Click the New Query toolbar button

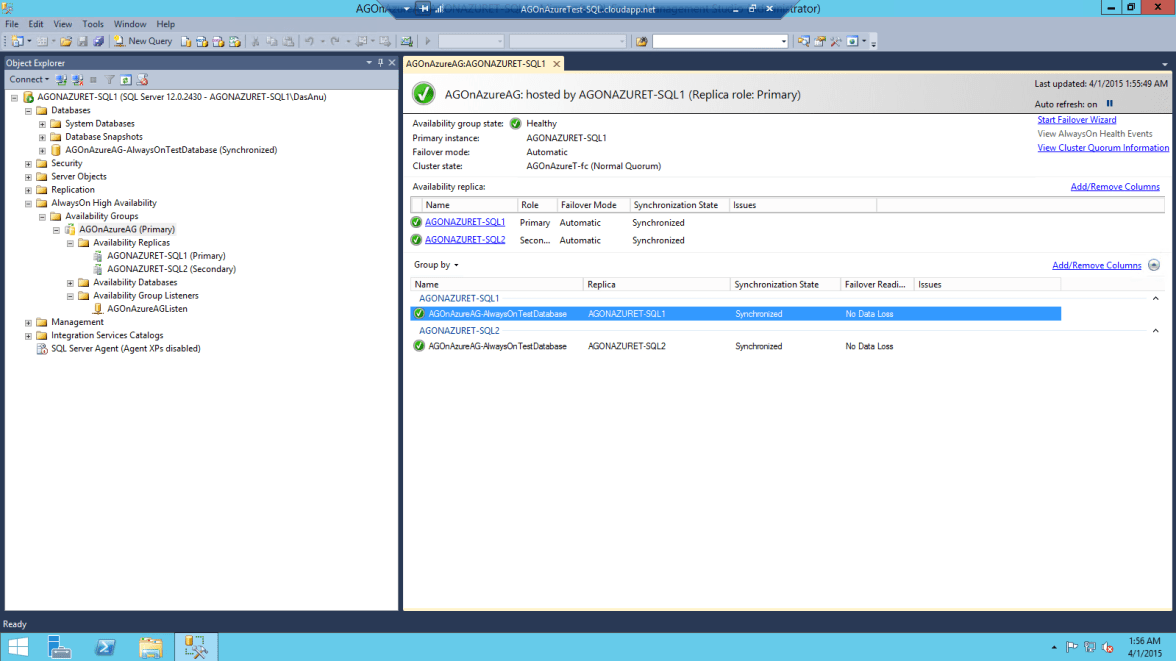point(142,41)
